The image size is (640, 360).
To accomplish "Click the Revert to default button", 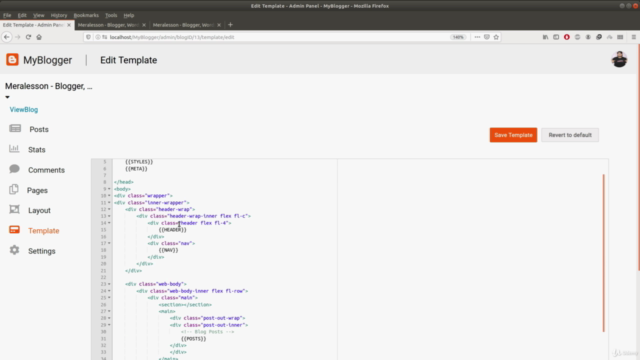I will [570, 135].
